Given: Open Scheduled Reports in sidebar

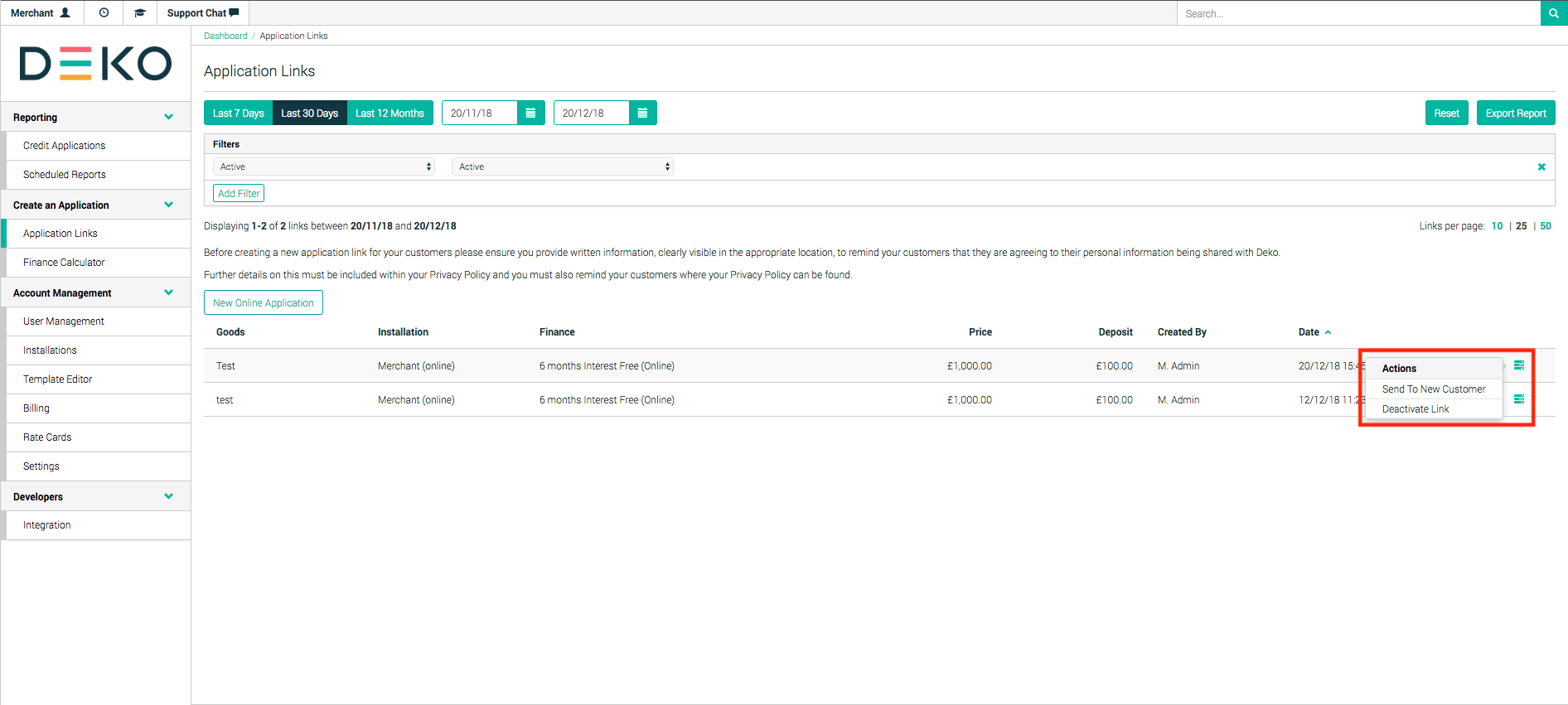Looking at the screenshot, I should (99, 175).
